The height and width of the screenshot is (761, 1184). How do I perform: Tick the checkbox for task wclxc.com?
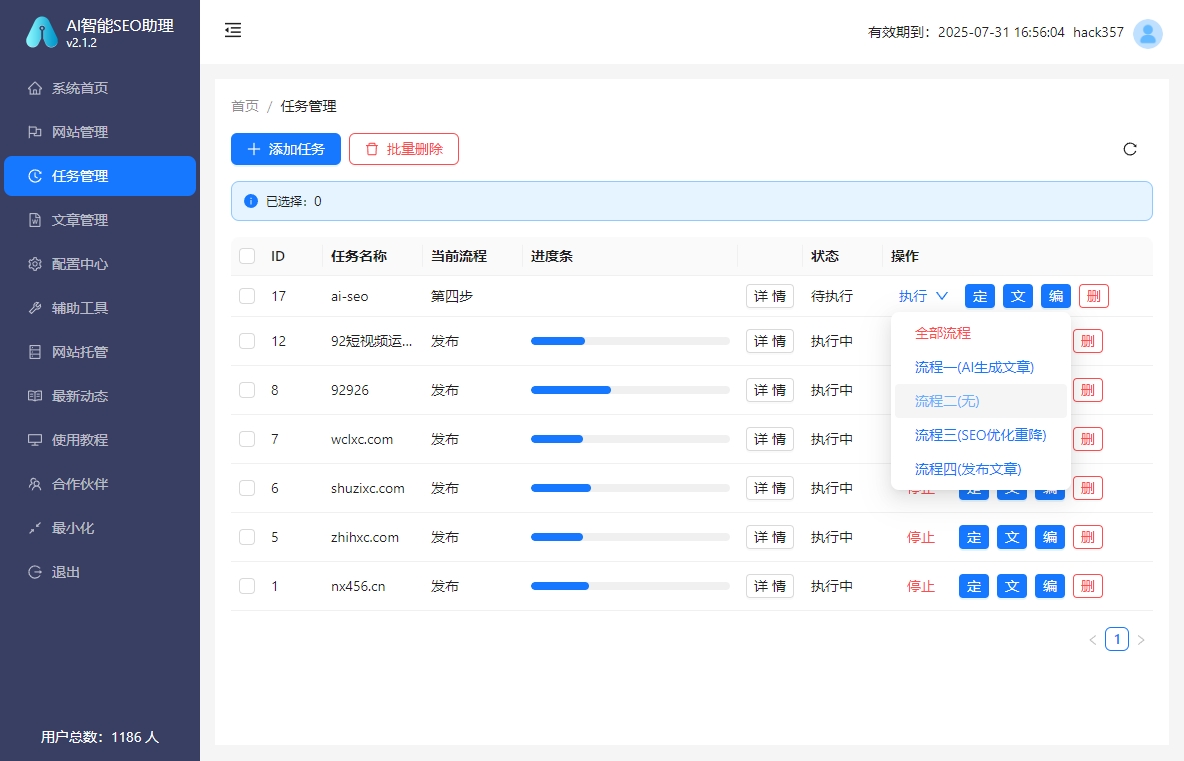pyautogui.click(x=247, y=439)
